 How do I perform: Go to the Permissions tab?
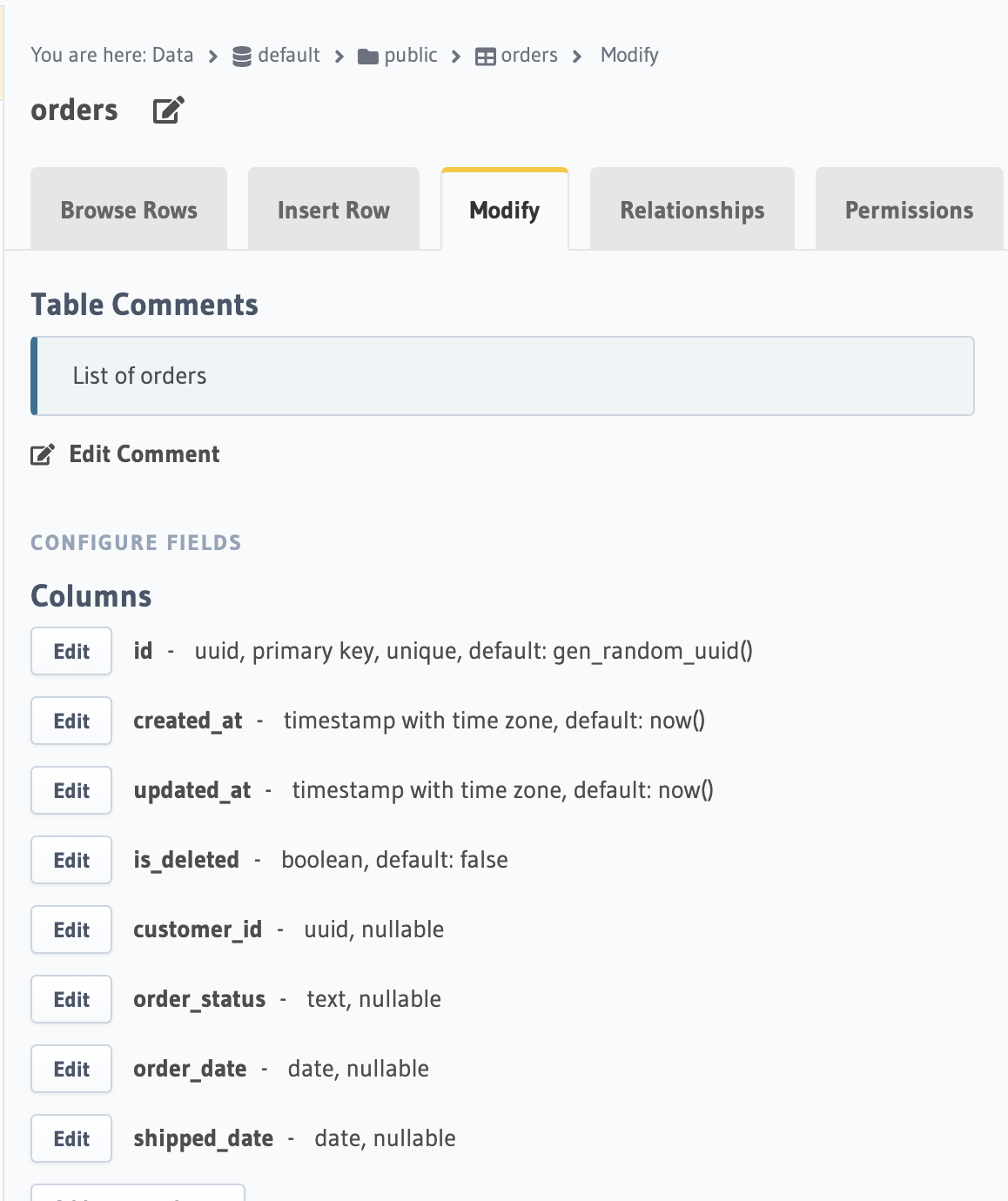coord(909,210)
